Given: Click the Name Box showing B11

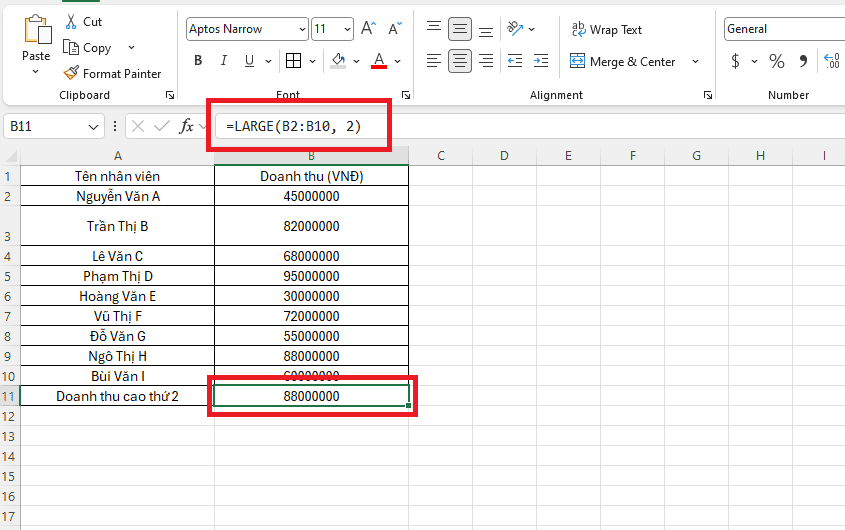Looking at the screenshot, I should (45, 127).
